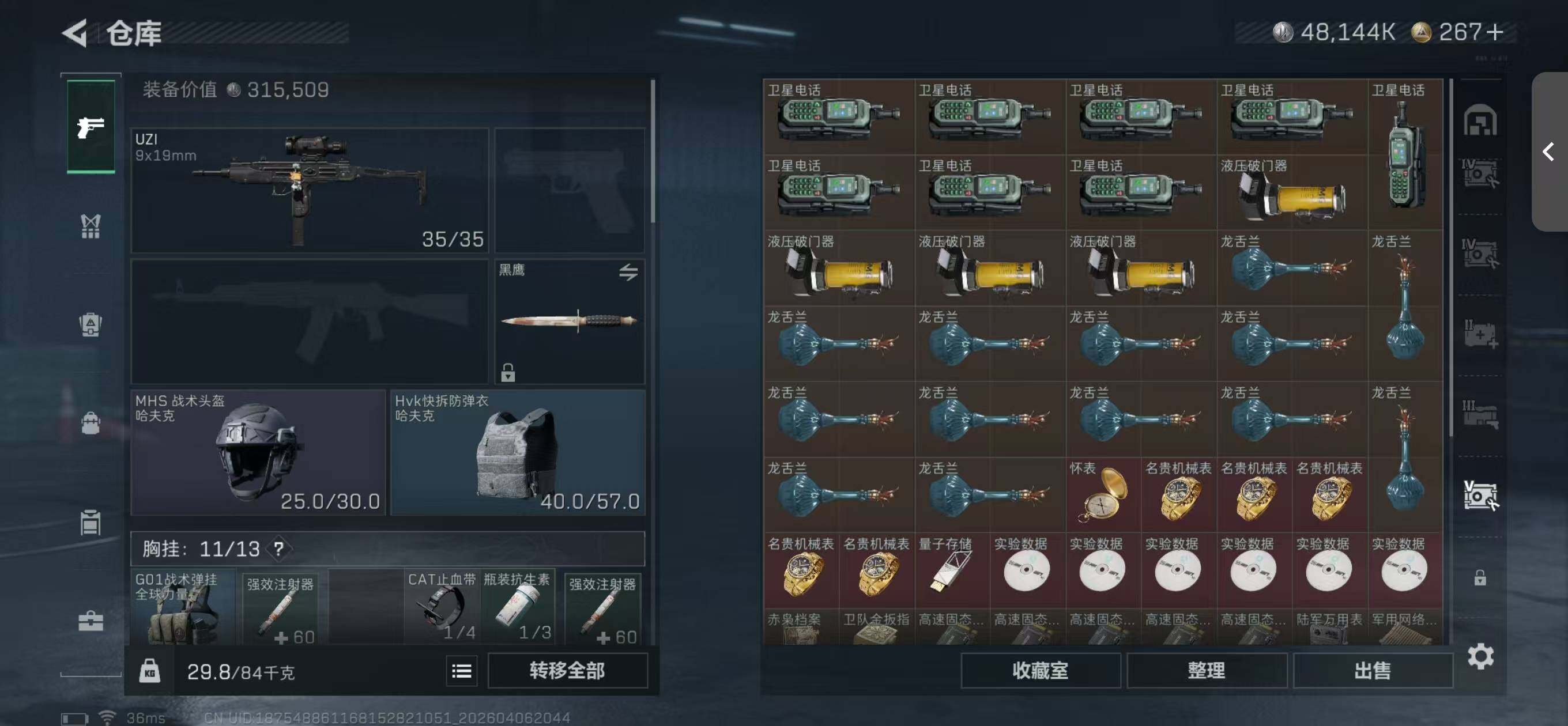Go back using the arrow beside 仓库
Image resolution: width=1568 pixels, height=726 pixels.
[x=75, y=32]
